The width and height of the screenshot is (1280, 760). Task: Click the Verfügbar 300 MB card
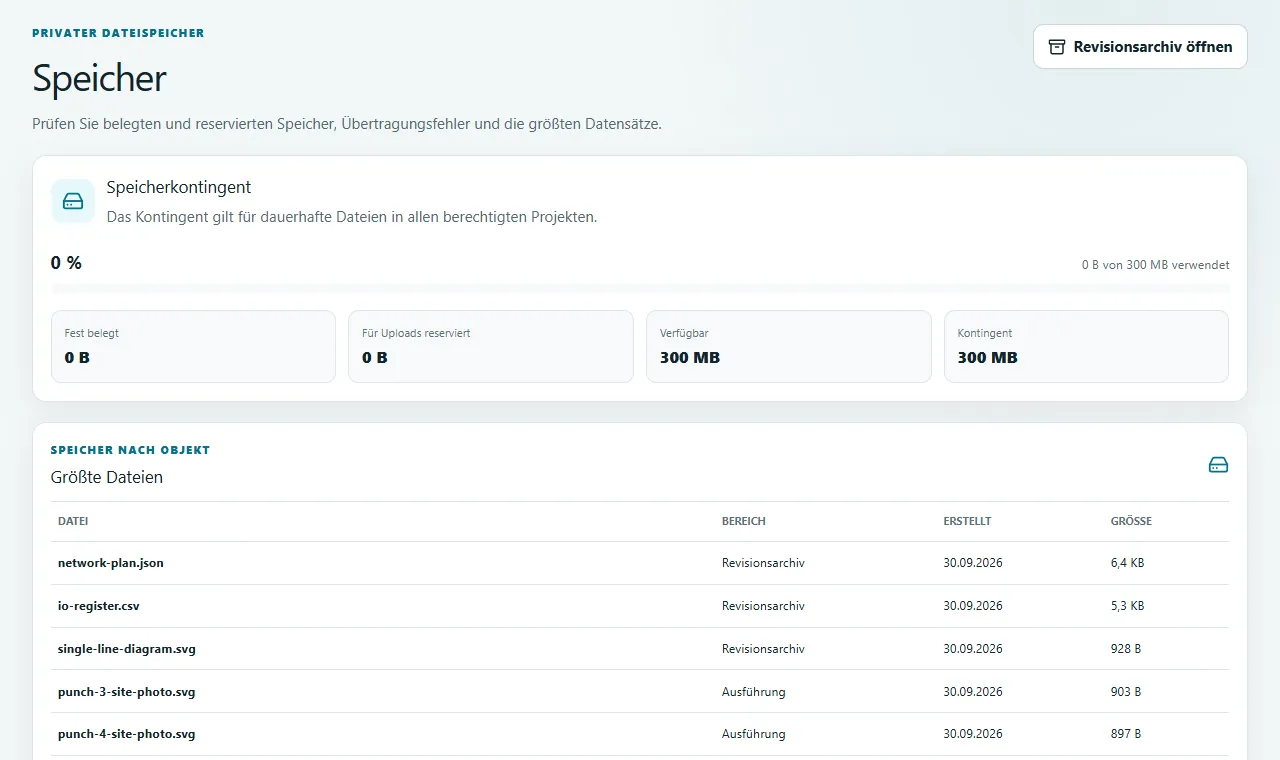[789, 346]
